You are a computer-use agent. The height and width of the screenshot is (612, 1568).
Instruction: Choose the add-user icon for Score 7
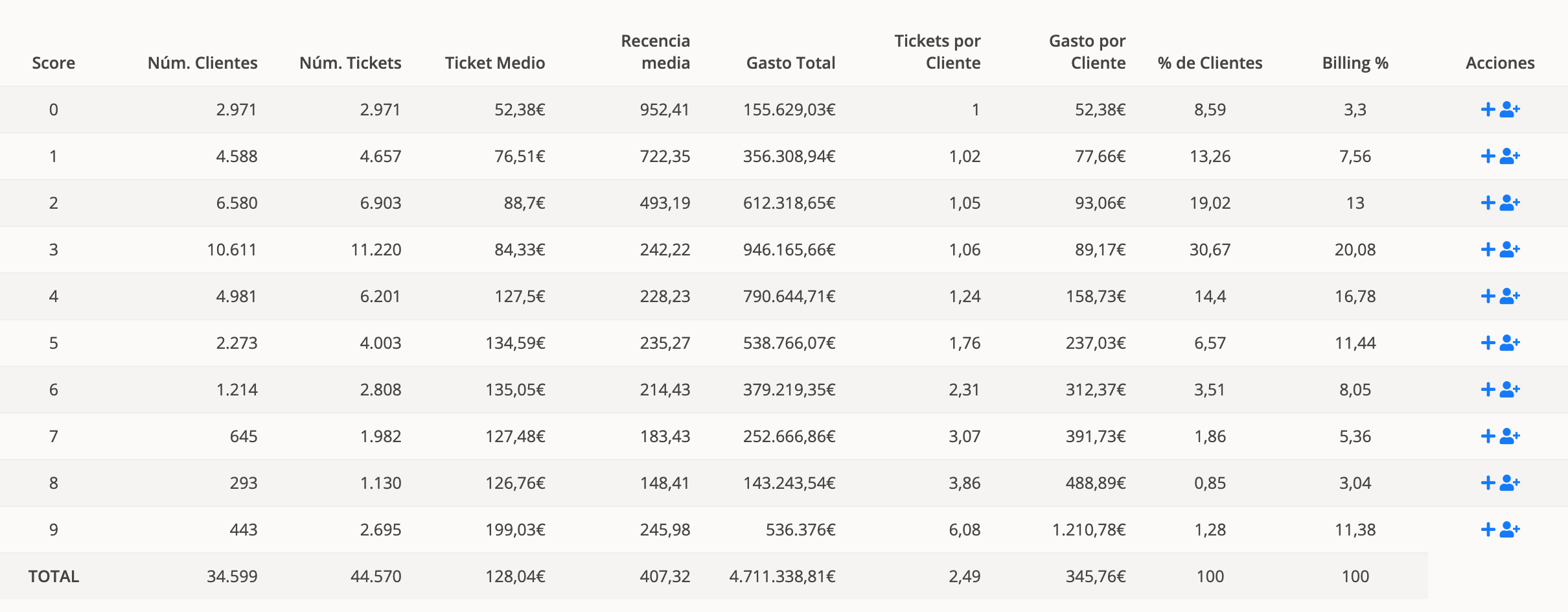click(x=1510, y=436)
